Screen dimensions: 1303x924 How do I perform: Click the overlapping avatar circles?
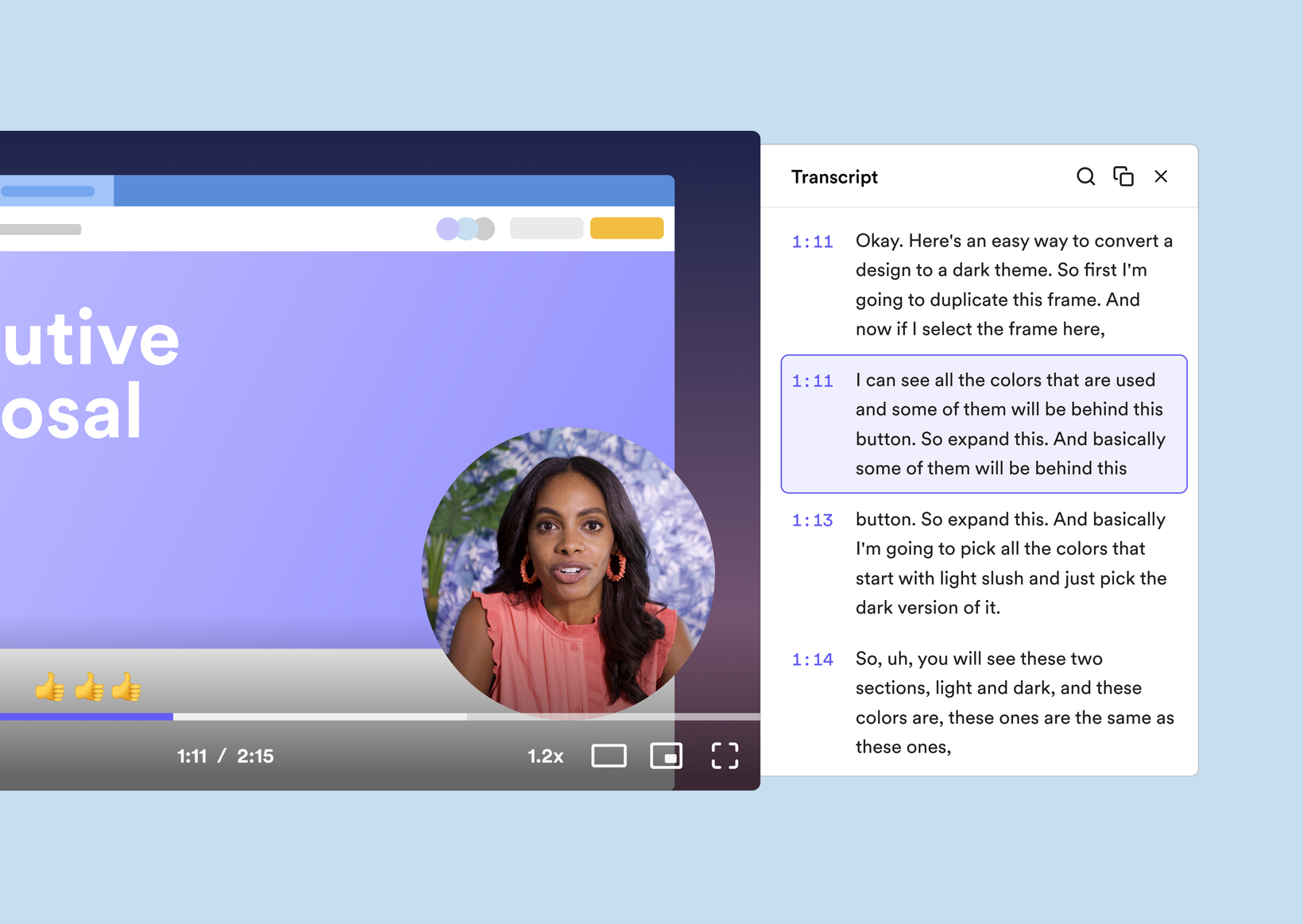(x=466, y=229)
